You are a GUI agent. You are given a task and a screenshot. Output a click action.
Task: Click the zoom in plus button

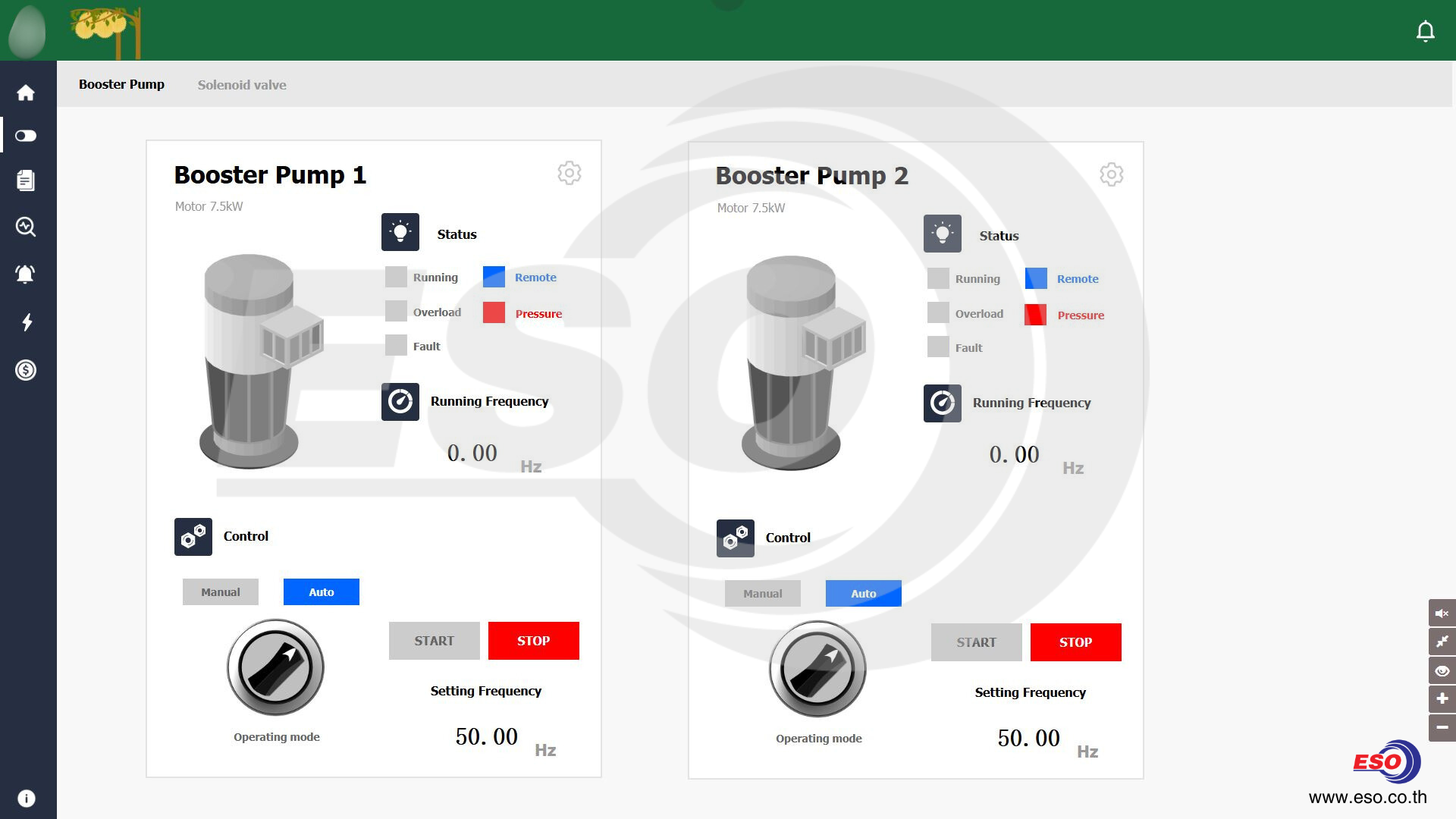[1442, 698]
